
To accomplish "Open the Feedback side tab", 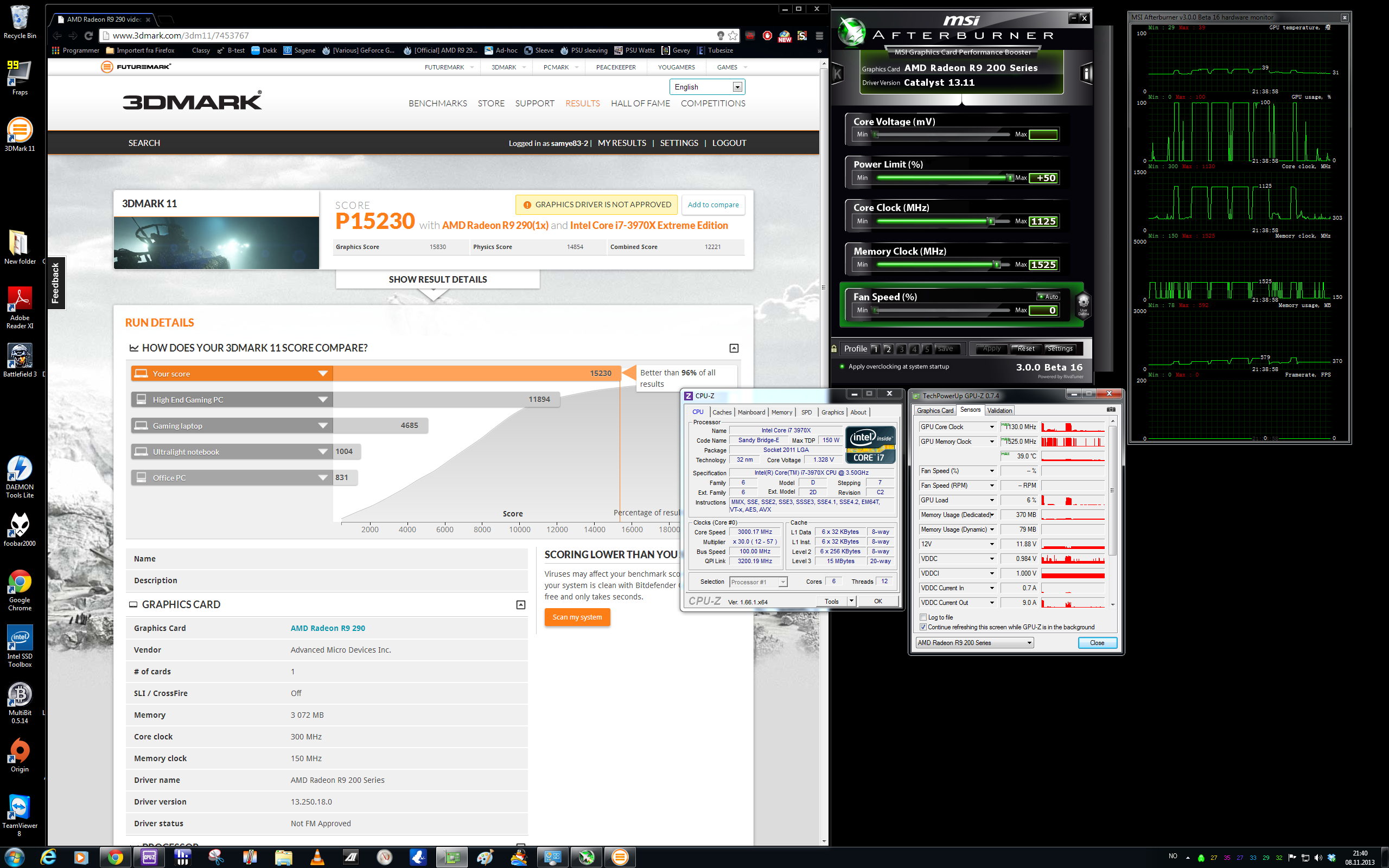I will point(56,283).
